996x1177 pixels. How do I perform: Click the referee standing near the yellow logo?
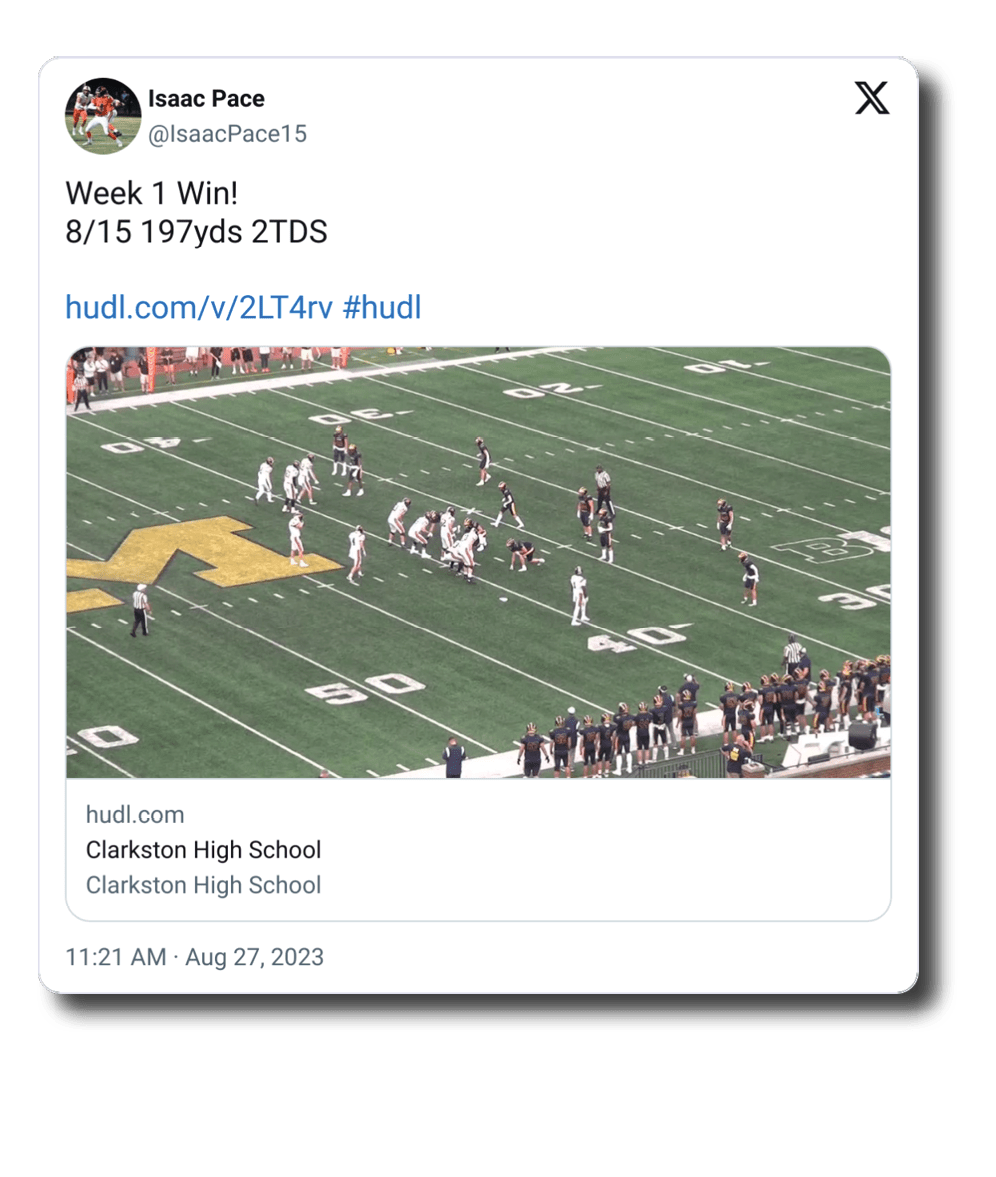[140, 610]
